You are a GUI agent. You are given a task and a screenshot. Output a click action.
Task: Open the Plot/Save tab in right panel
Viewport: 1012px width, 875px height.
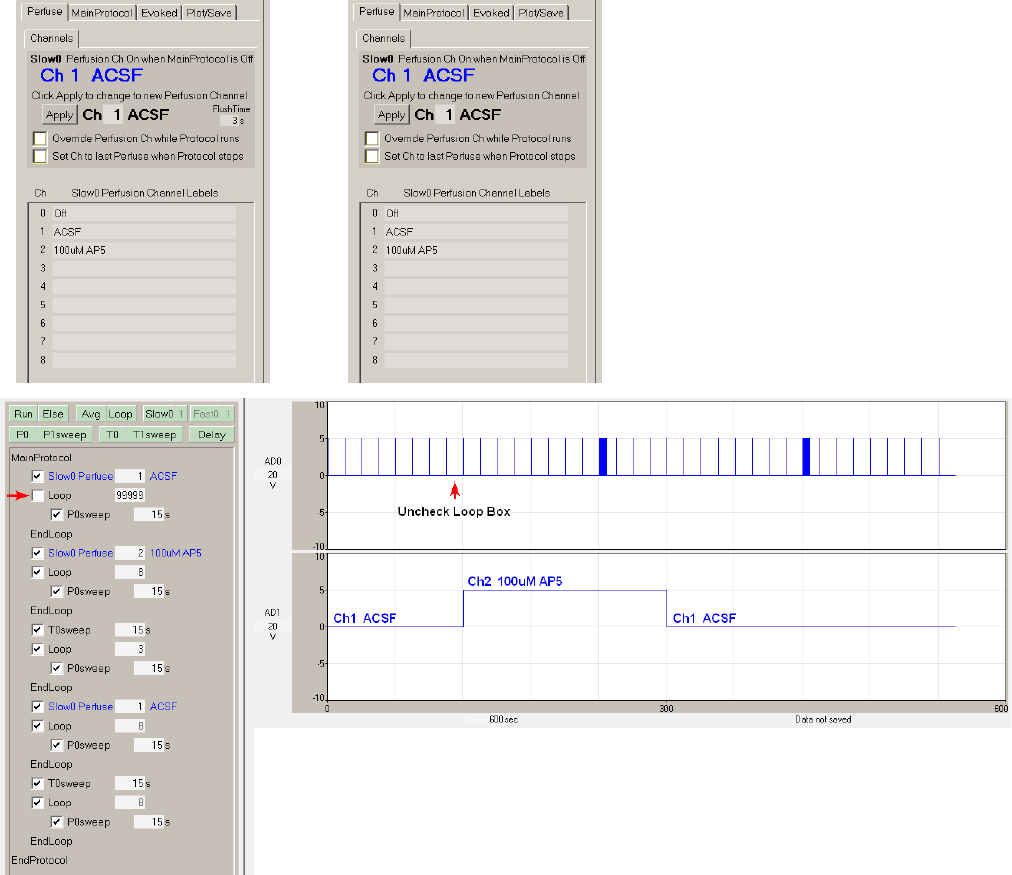coord(541,13)
